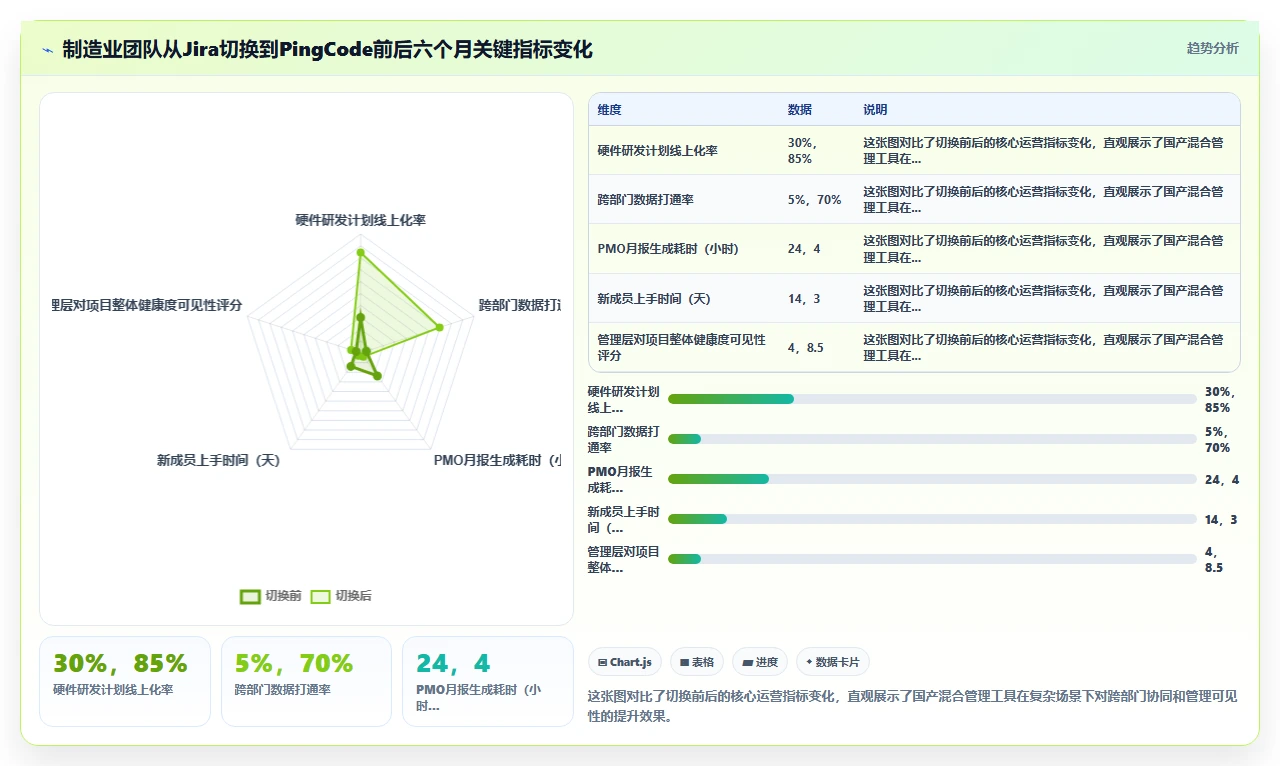Click table data value 4，8.5
1280x766 pixels.
[x=806, y=348]
